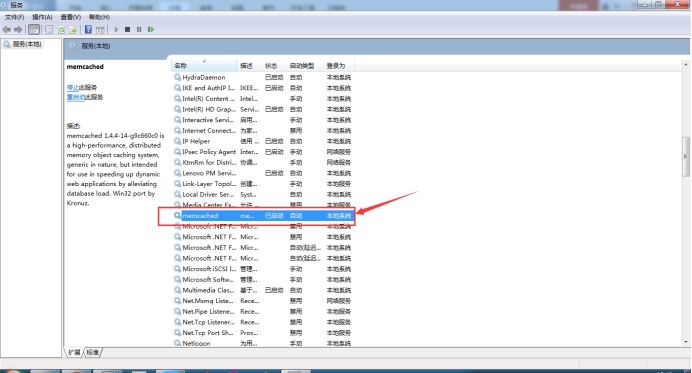Viewport: 692px width, 373px height.
Task: Click the blue Help question-mark icon
Action: [88, 30]
